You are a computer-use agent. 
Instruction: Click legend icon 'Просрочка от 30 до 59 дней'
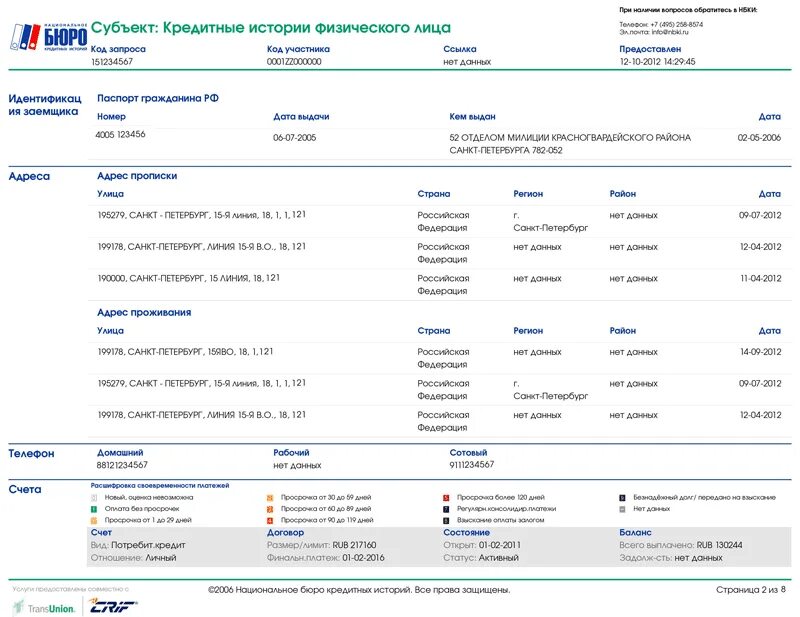pos(270,498)
